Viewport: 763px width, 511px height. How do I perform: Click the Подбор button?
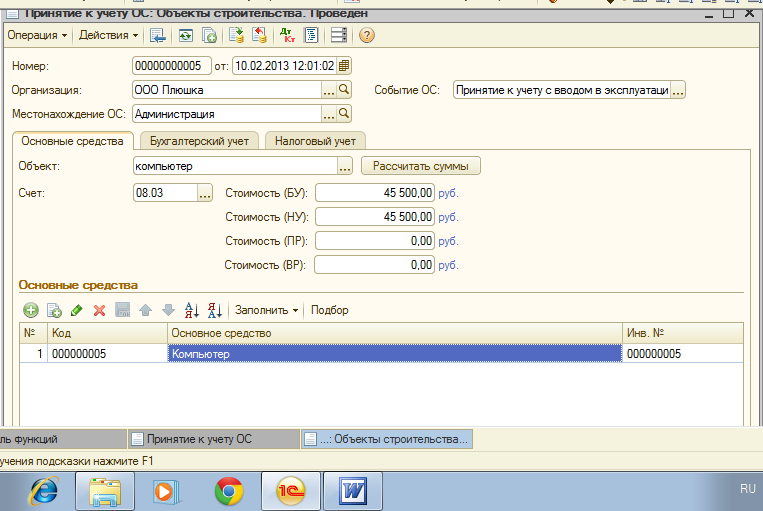coord(329,310)
